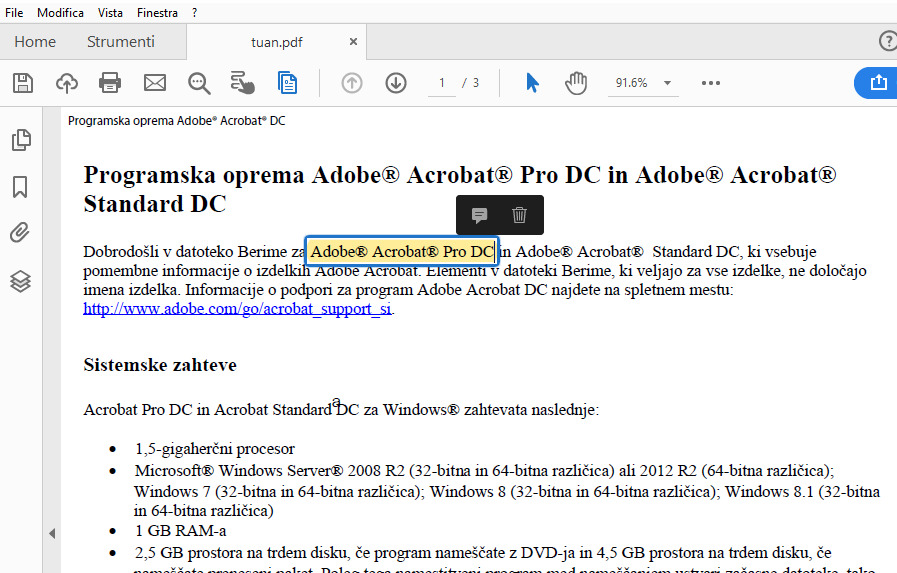Switch to the Strumenti tab
Screen dimensions: 897x573
click(x=121, y=42)
